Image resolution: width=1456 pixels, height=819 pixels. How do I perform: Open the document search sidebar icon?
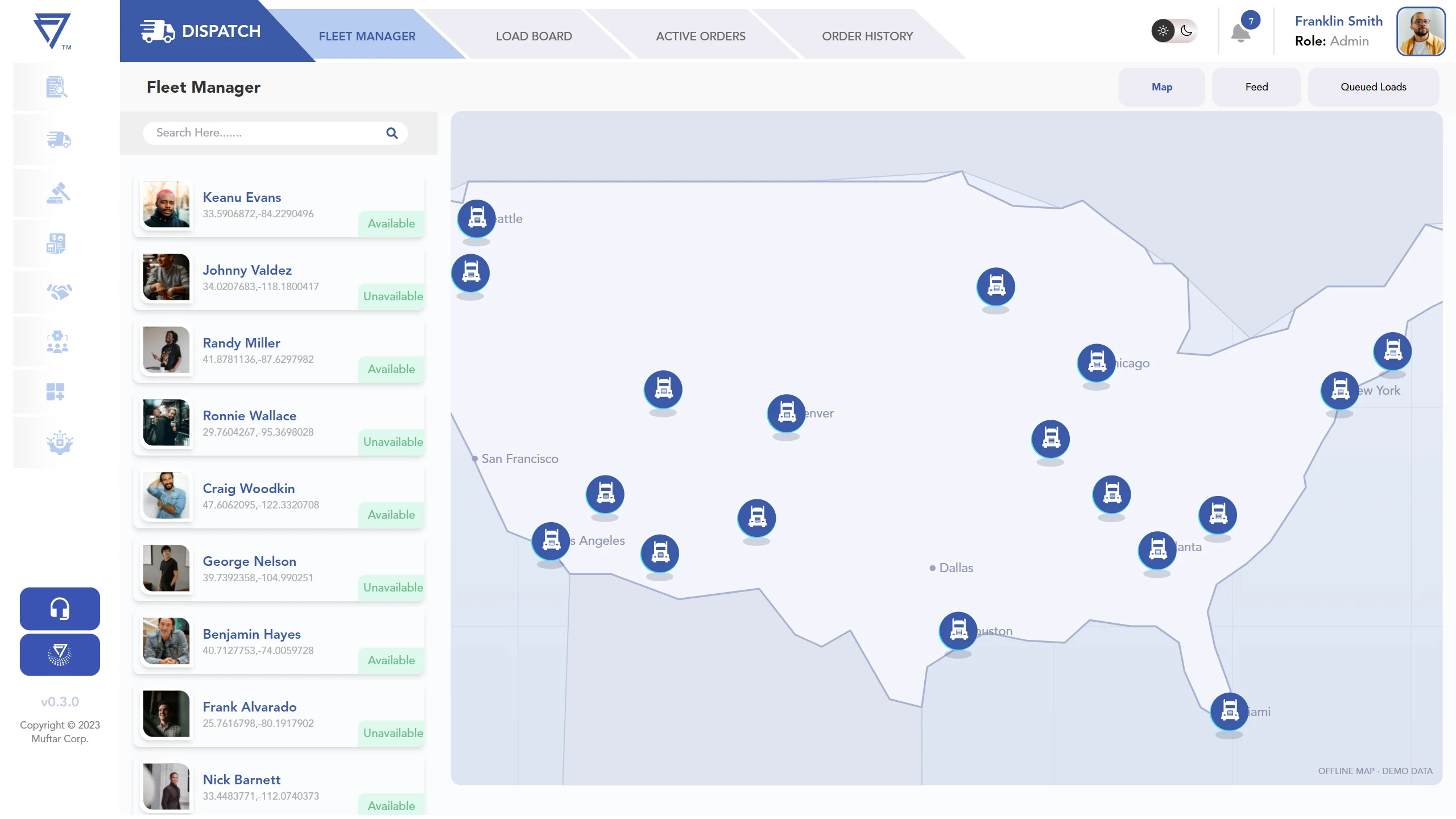pyautogui.click(x=57, y=87)
